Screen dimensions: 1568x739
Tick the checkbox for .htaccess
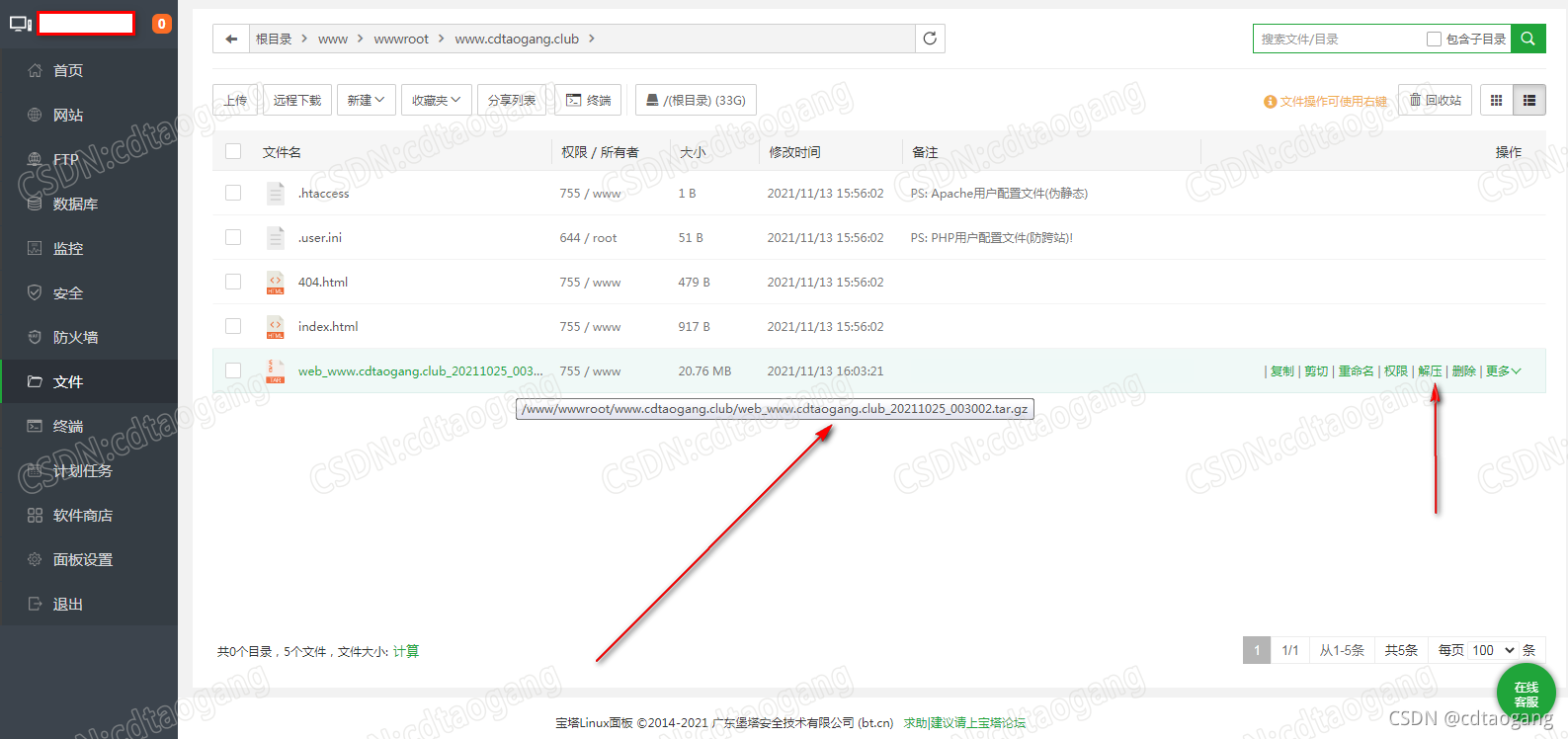[233, 193]
